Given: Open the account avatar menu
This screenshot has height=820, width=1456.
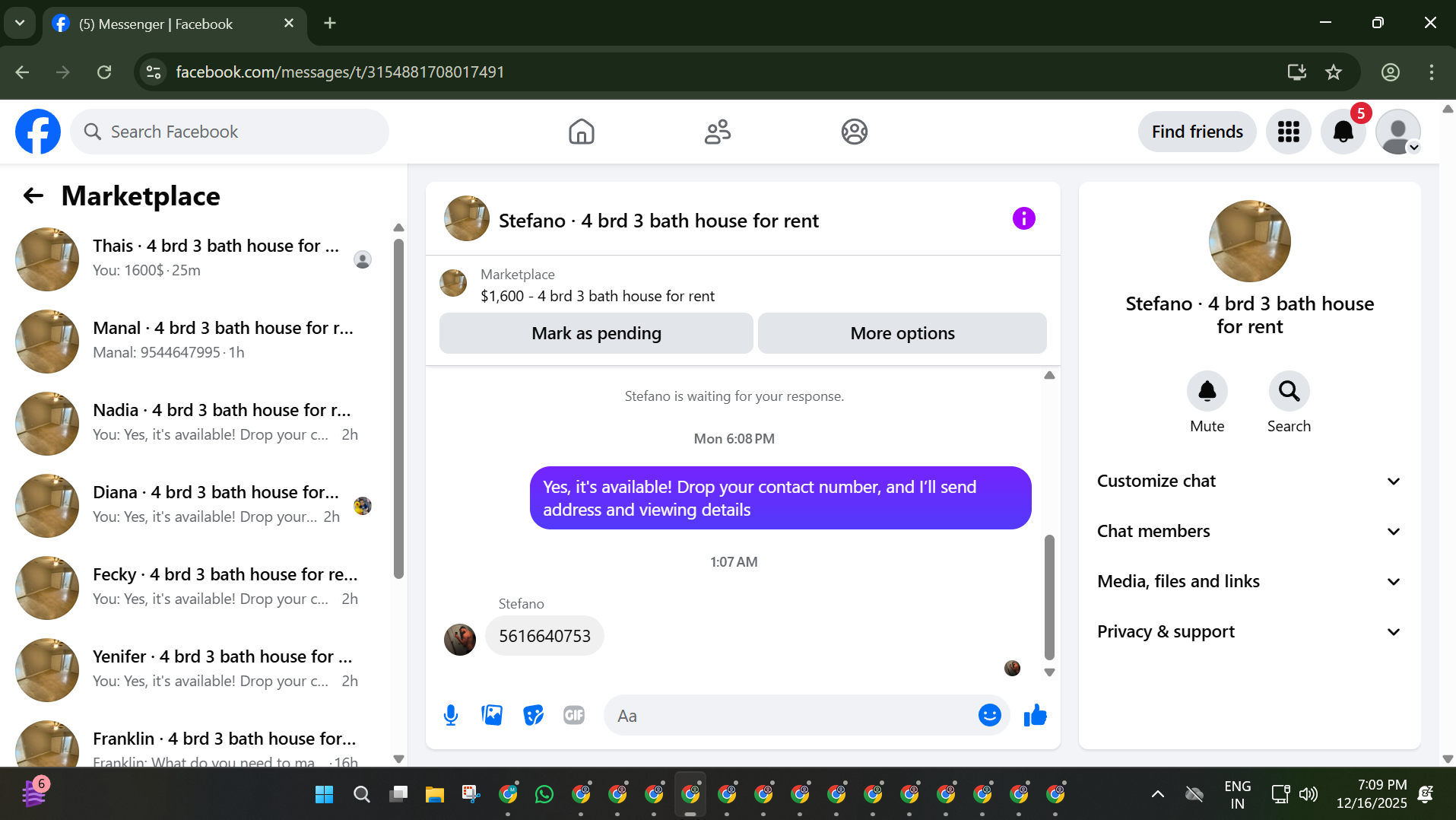Looking at the screenshot, I should tap(1398, 132).
